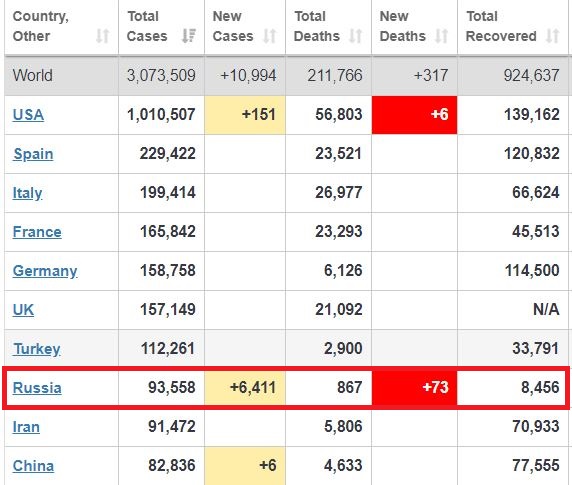Click the Total Cases sort icon
Image resolution: width=572 pixels, height=485 pixels.
pos(189,36)
